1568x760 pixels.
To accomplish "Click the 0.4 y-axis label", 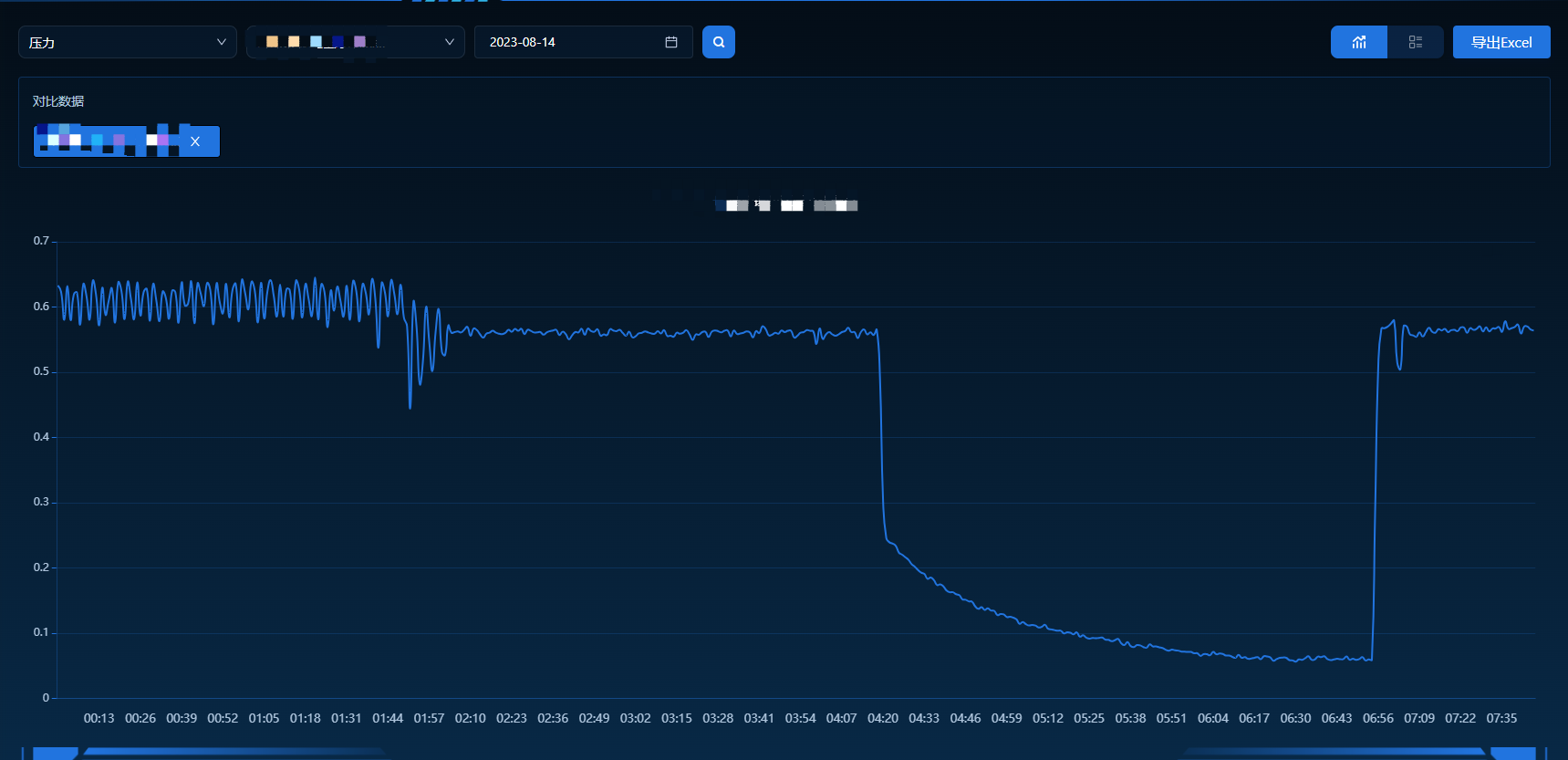I will (x=41, y=437).
